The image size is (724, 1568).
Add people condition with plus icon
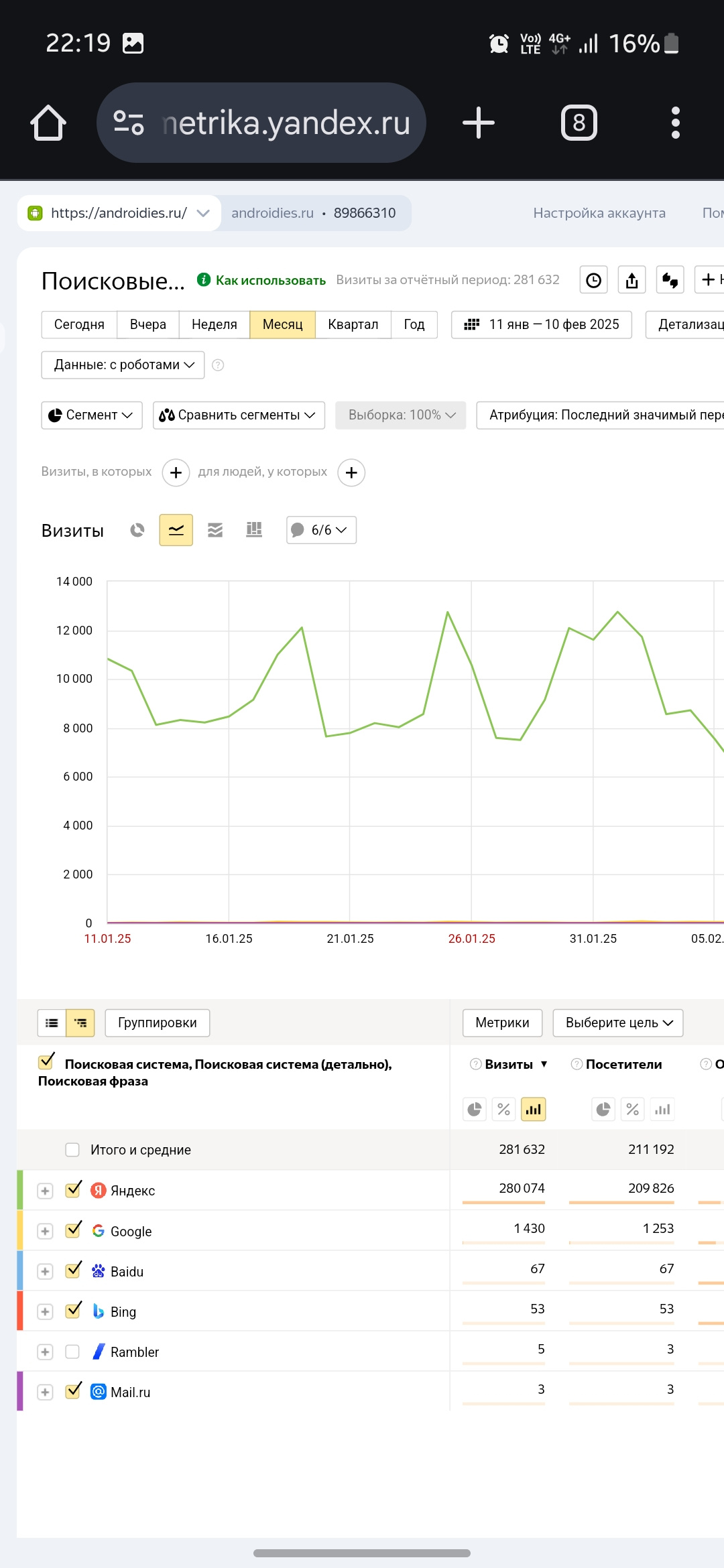tap(351, 472)
